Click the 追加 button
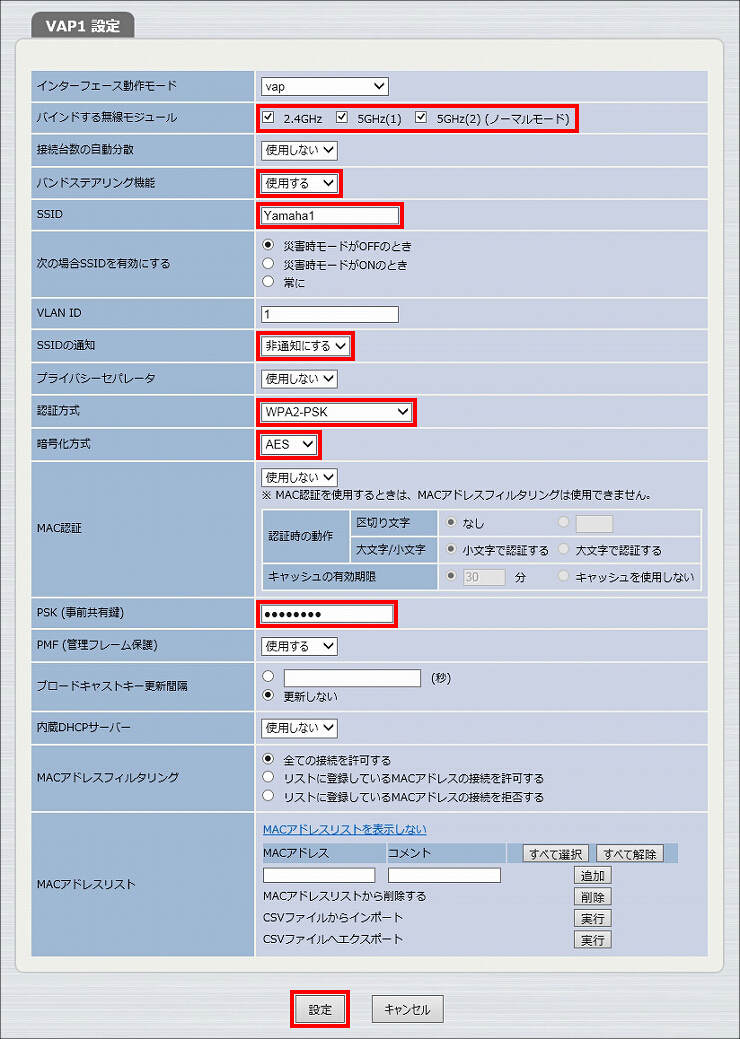The height and width of the screenshot is (1039, 740). 592,875
